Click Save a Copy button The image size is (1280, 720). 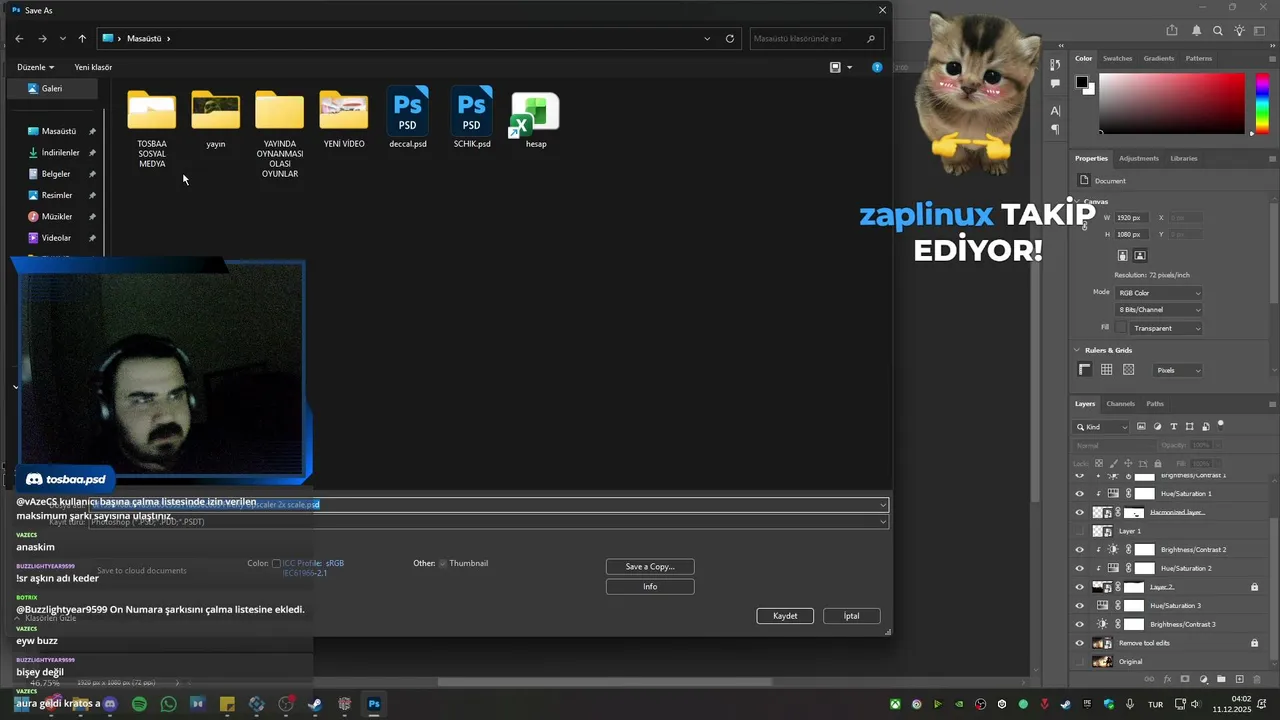click(x=650, y=567)
